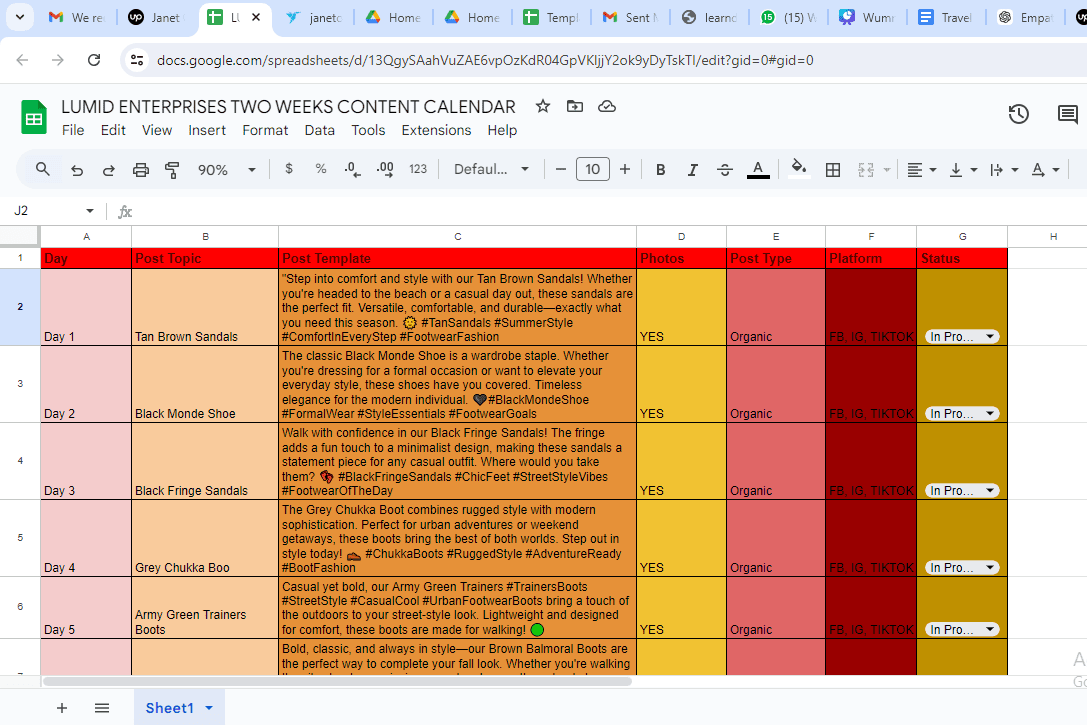
Task: Toggle bold formatting
Action: 661,170
